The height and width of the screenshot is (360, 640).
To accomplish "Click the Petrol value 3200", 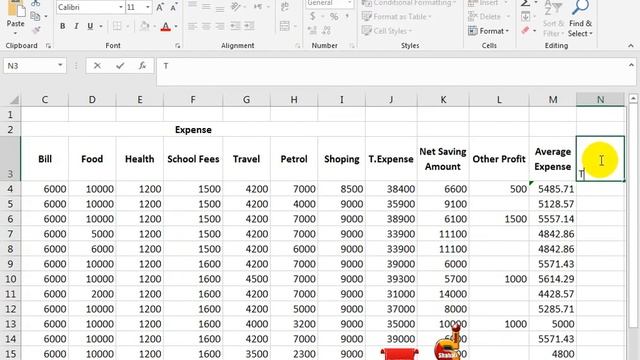I will (294, 324).
